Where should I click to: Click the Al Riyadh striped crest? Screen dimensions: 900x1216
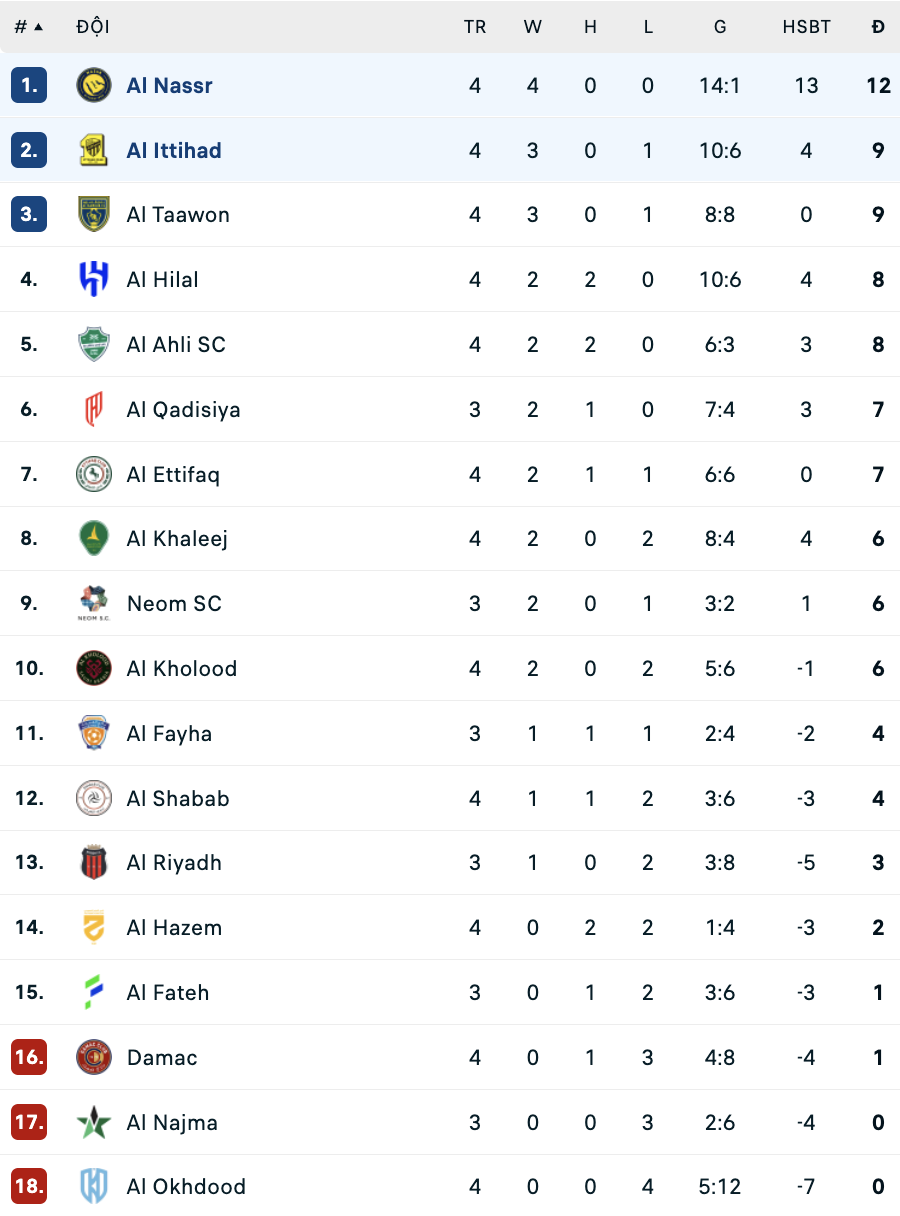click(x=94, y=862)
